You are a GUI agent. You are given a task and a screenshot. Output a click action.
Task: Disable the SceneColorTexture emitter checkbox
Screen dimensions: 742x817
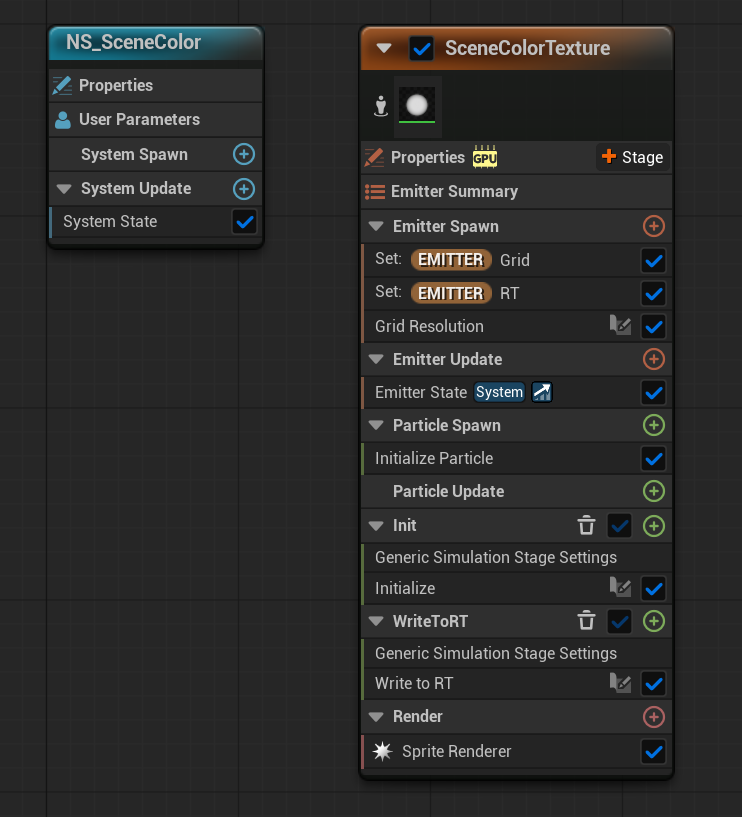coord(422,48)
